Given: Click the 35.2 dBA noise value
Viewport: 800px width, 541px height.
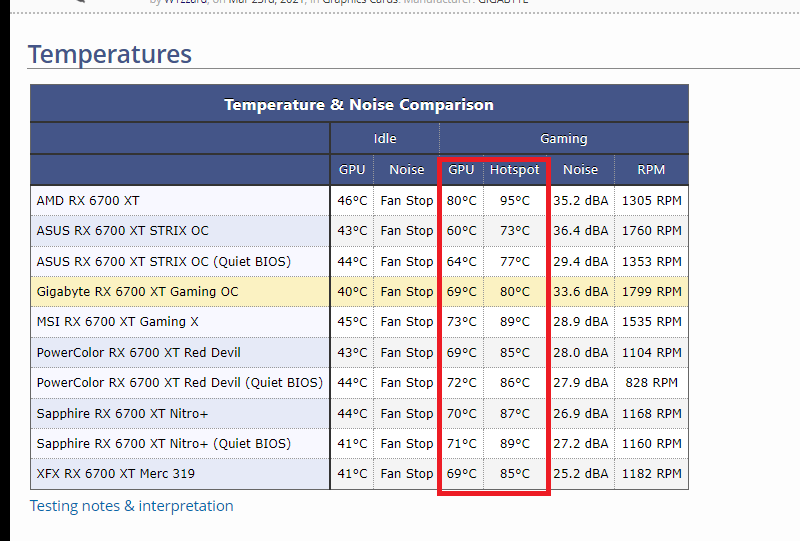Looking at the screenshot, I should [x=581, y=201].
